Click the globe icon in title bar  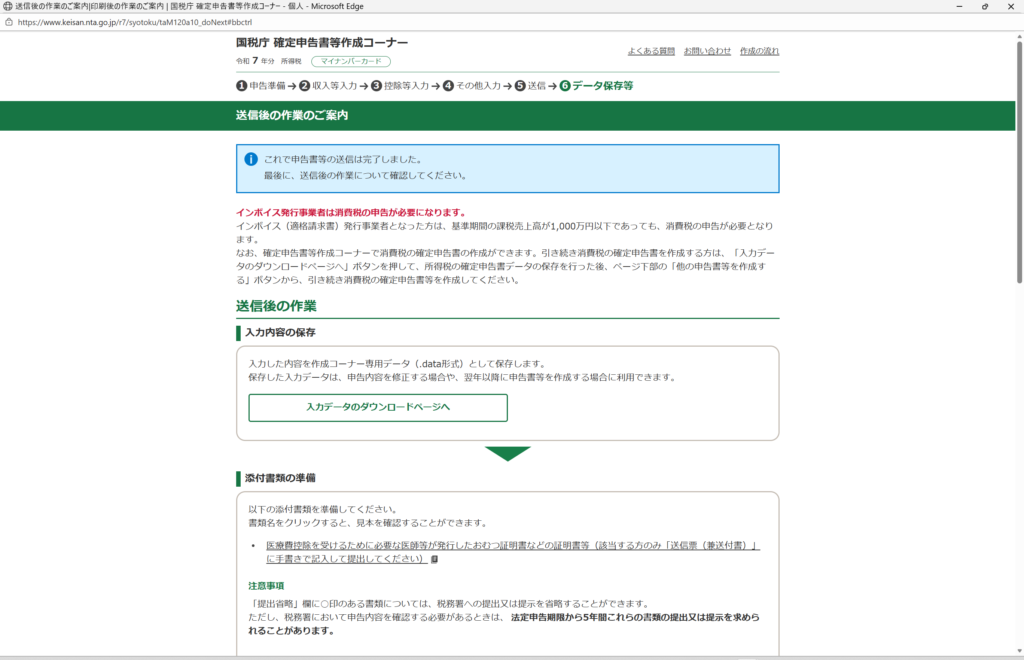[x=8, y=6]
